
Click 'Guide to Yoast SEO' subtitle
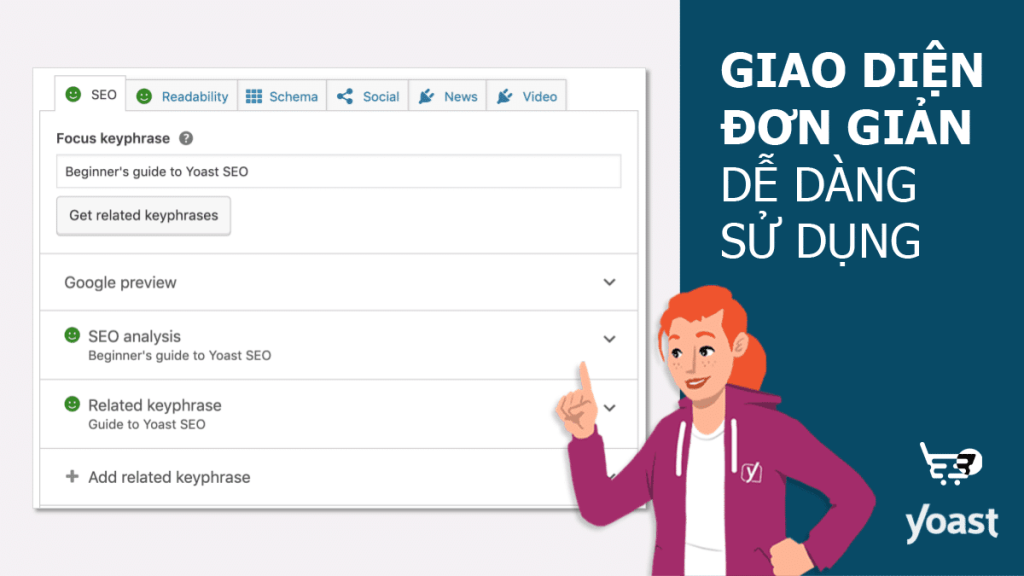point(147,424)
